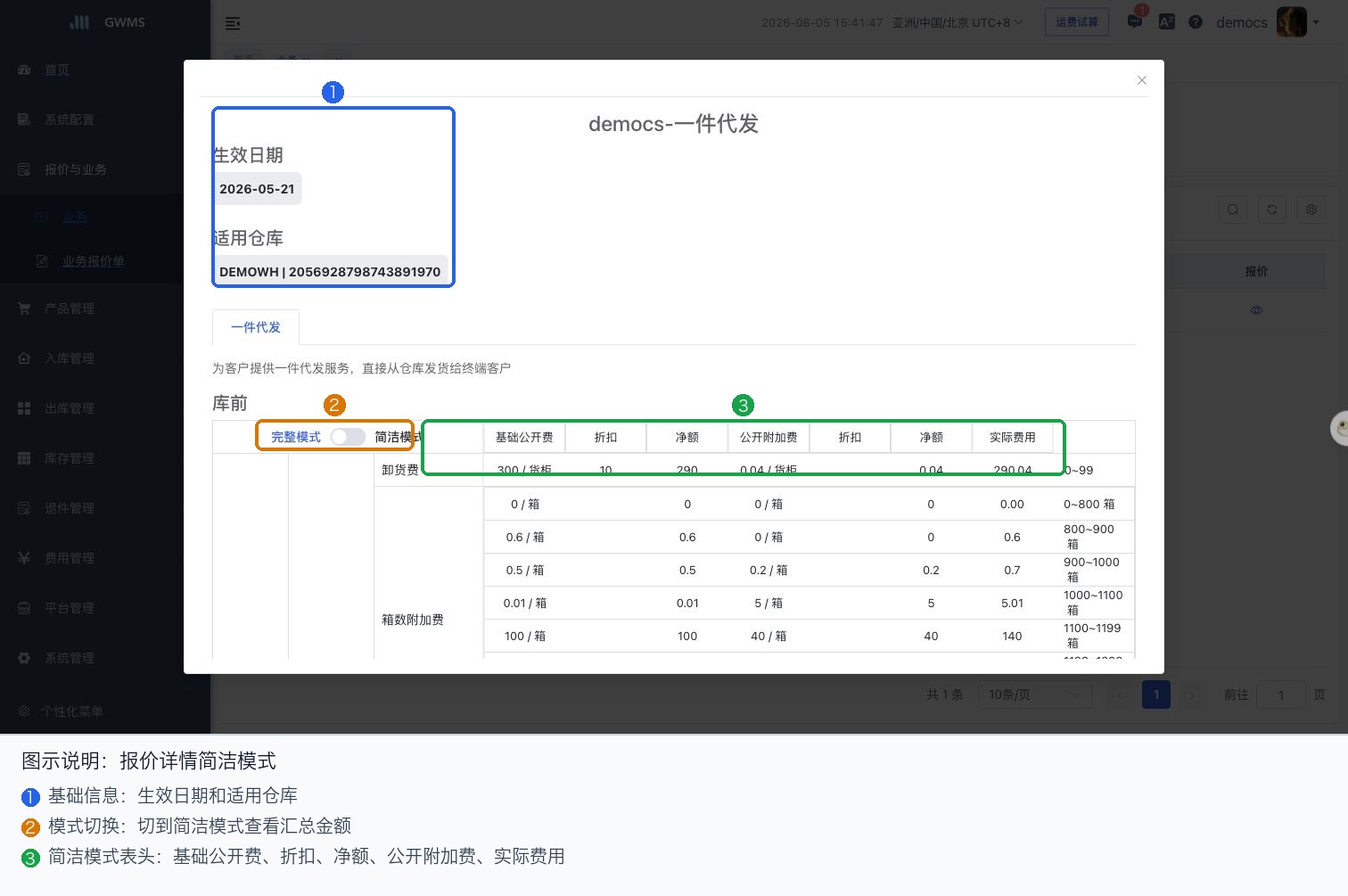This screenshot has height=896, width=1348.
Task: Click the 简洁模式 label
Action: point(398,437)
